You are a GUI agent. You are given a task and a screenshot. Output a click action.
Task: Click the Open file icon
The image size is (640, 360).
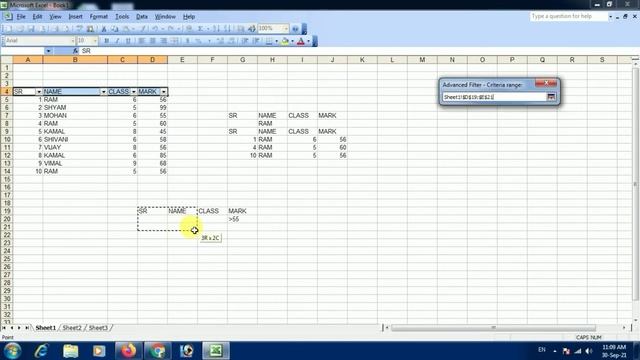pyautogui.click(x=20, y=29)
